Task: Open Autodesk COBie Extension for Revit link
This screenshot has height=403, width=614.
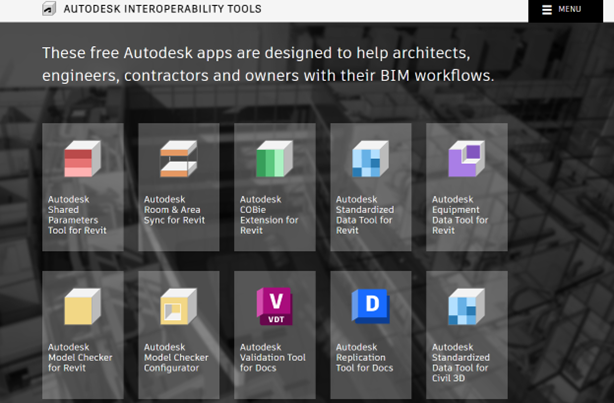Action: [x=270, y=215]
